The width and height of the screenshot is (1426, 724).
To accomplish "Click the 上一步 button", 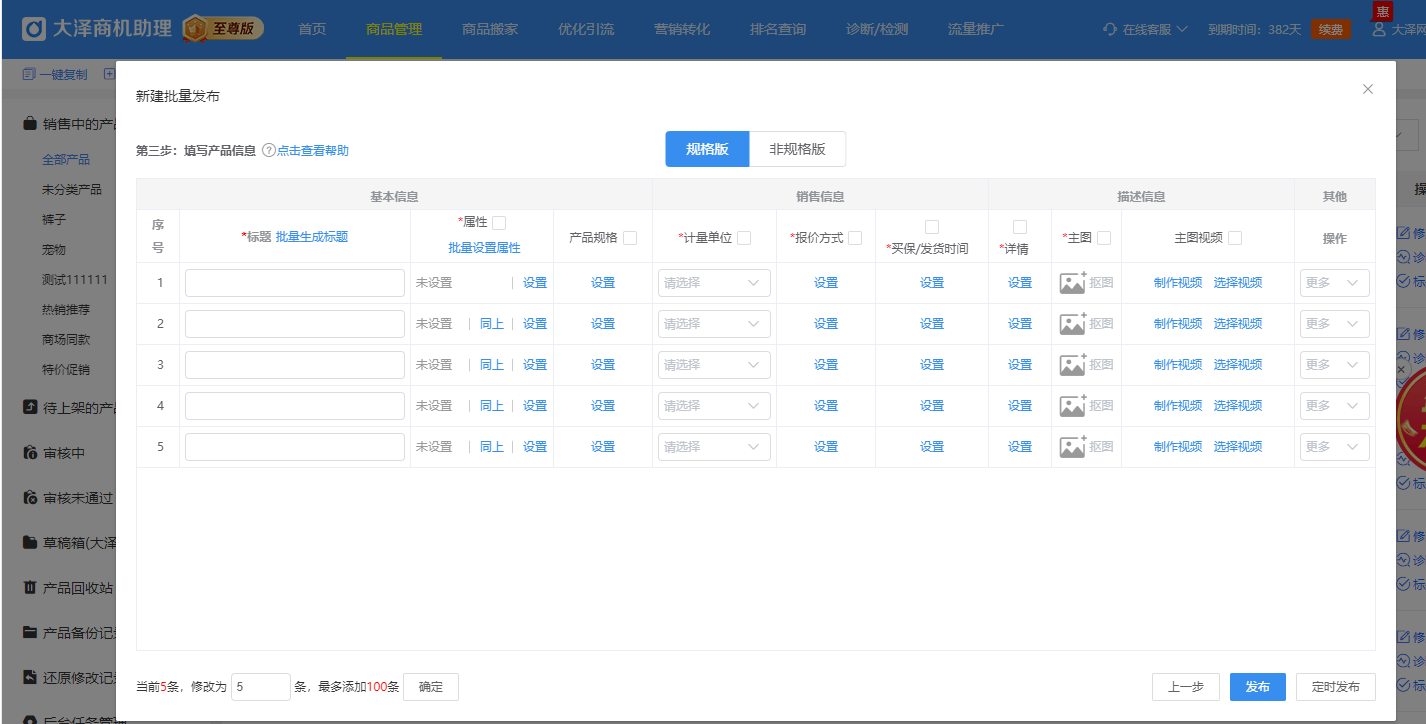I will [1185, 687].
